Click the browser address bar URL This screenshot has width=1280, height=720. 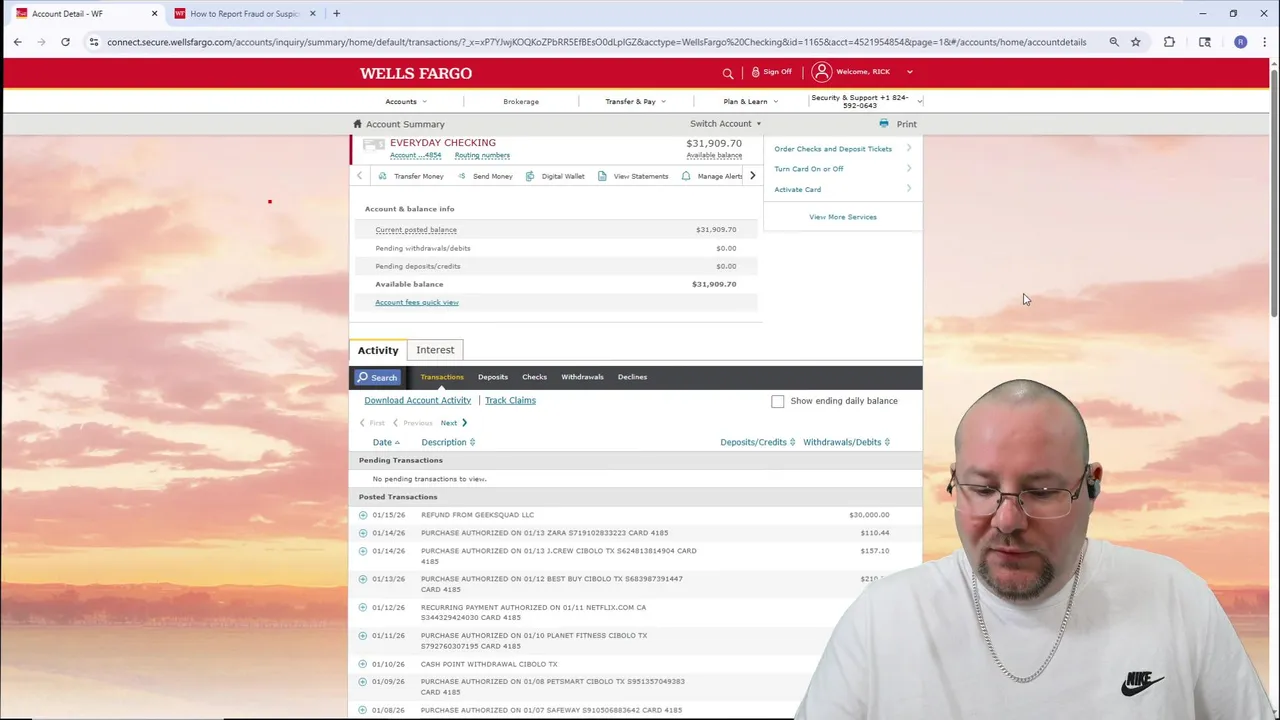tap(596, 42)
